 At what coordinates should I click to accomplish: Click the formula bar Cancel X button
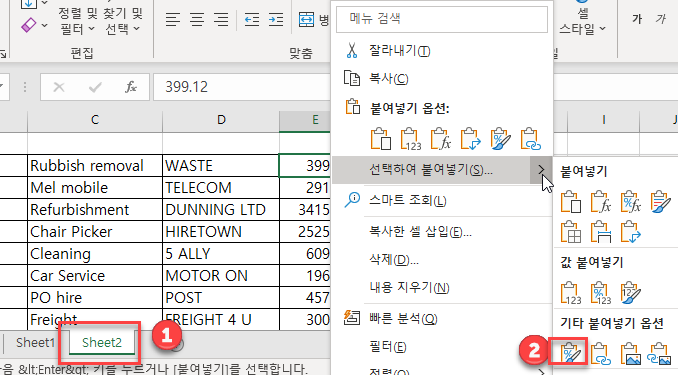pyautogui.click(x=59, y=87)
